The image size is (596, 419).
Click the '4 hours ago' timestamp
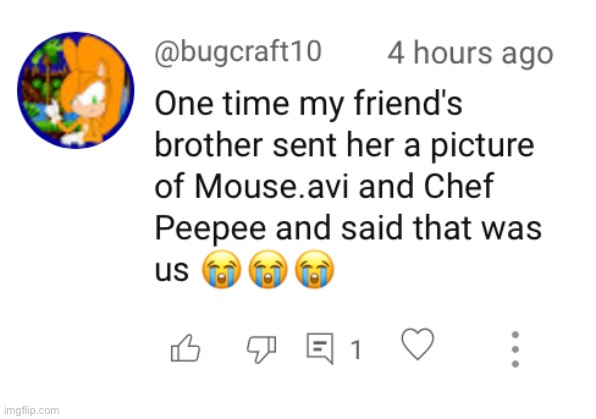470,53
